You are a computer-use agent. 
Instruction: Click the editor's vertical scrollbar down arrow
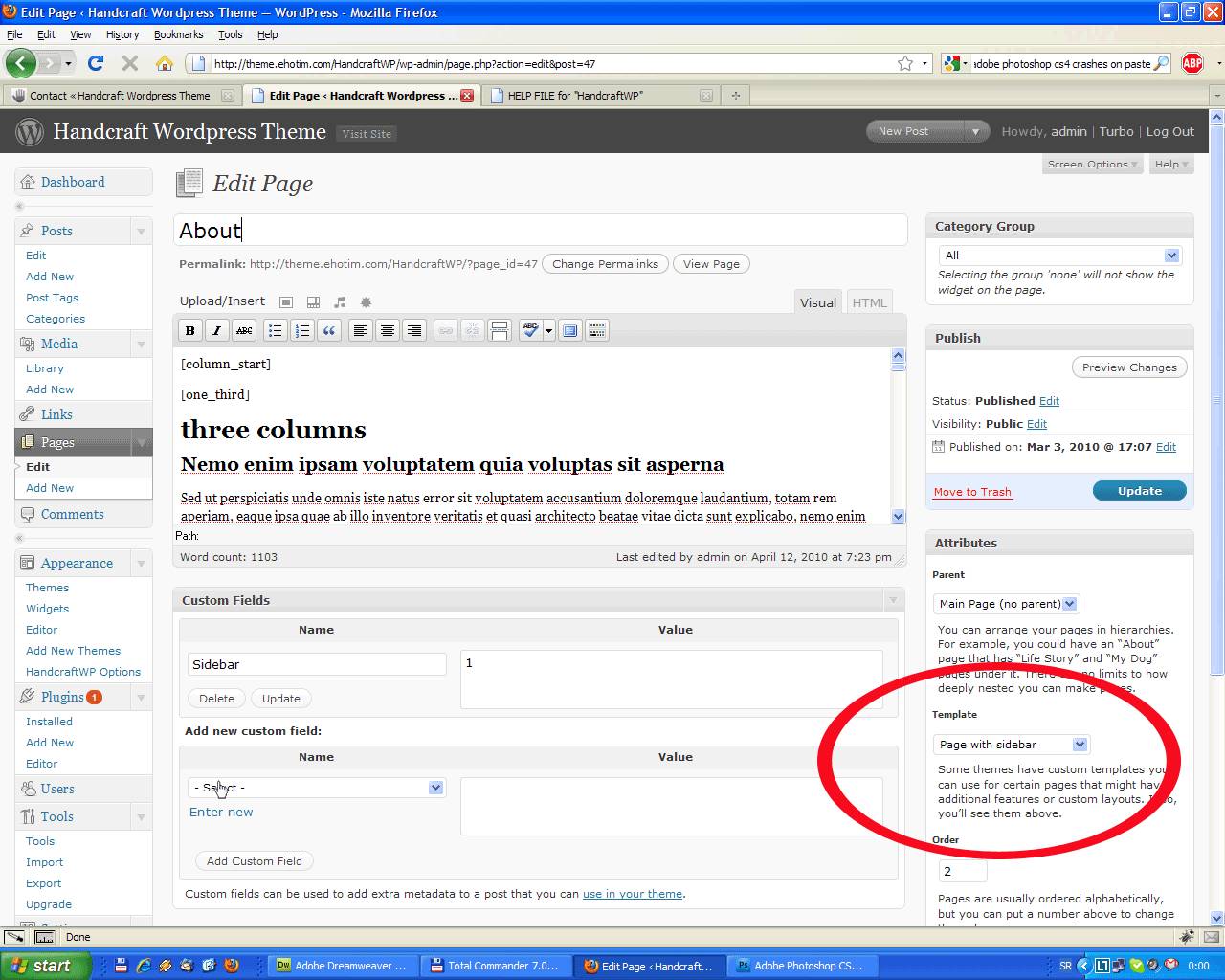click(x=898, y=517)
